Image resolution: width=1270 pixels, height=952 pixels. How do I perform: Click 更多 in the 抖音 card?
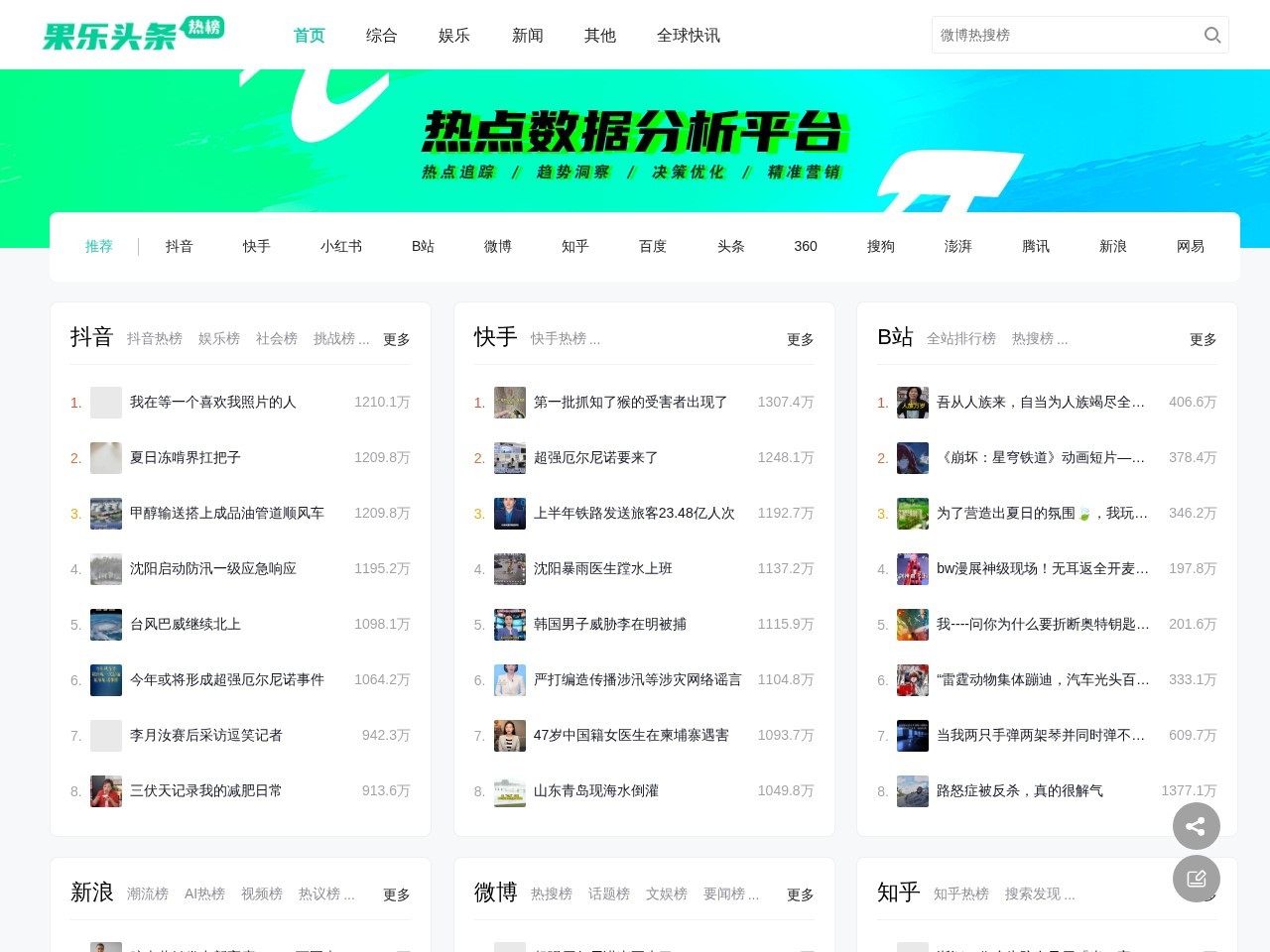(x=397, y=339)
